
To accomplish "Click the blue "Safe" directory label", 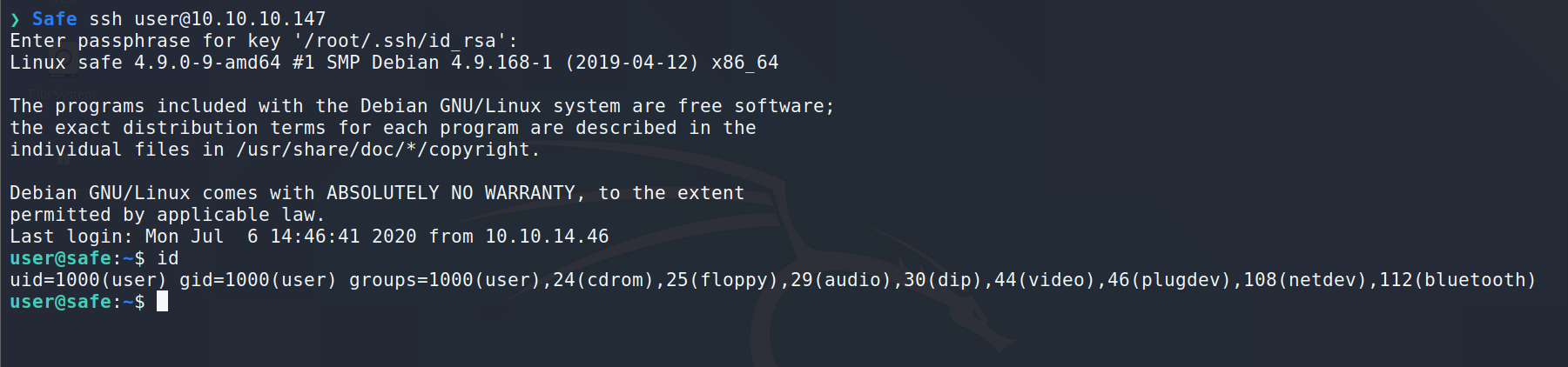I will (54, 19).
